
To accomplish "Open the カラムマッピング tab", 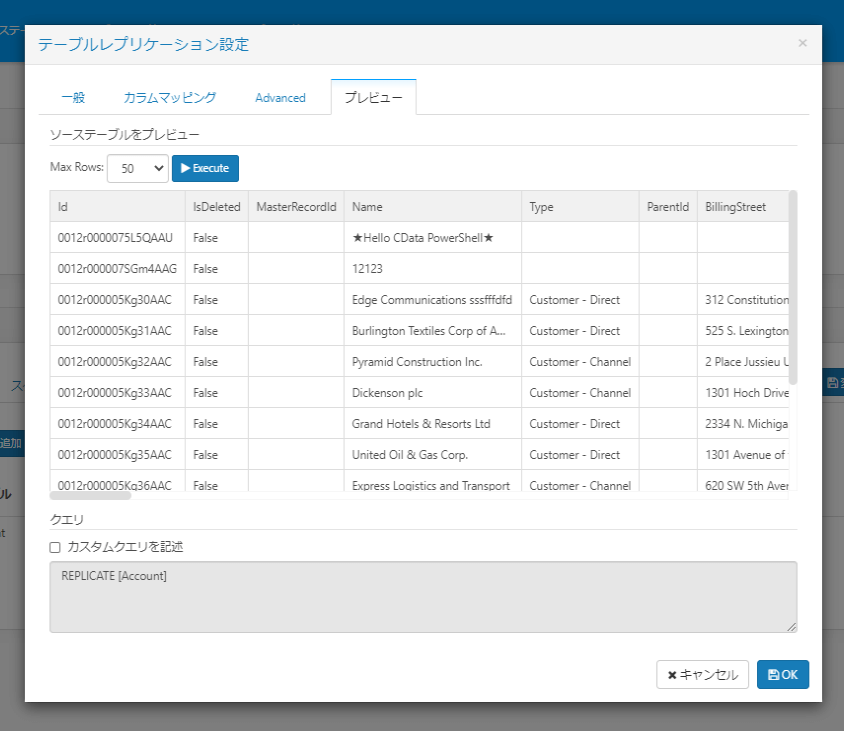I will (x=170, y=98).
